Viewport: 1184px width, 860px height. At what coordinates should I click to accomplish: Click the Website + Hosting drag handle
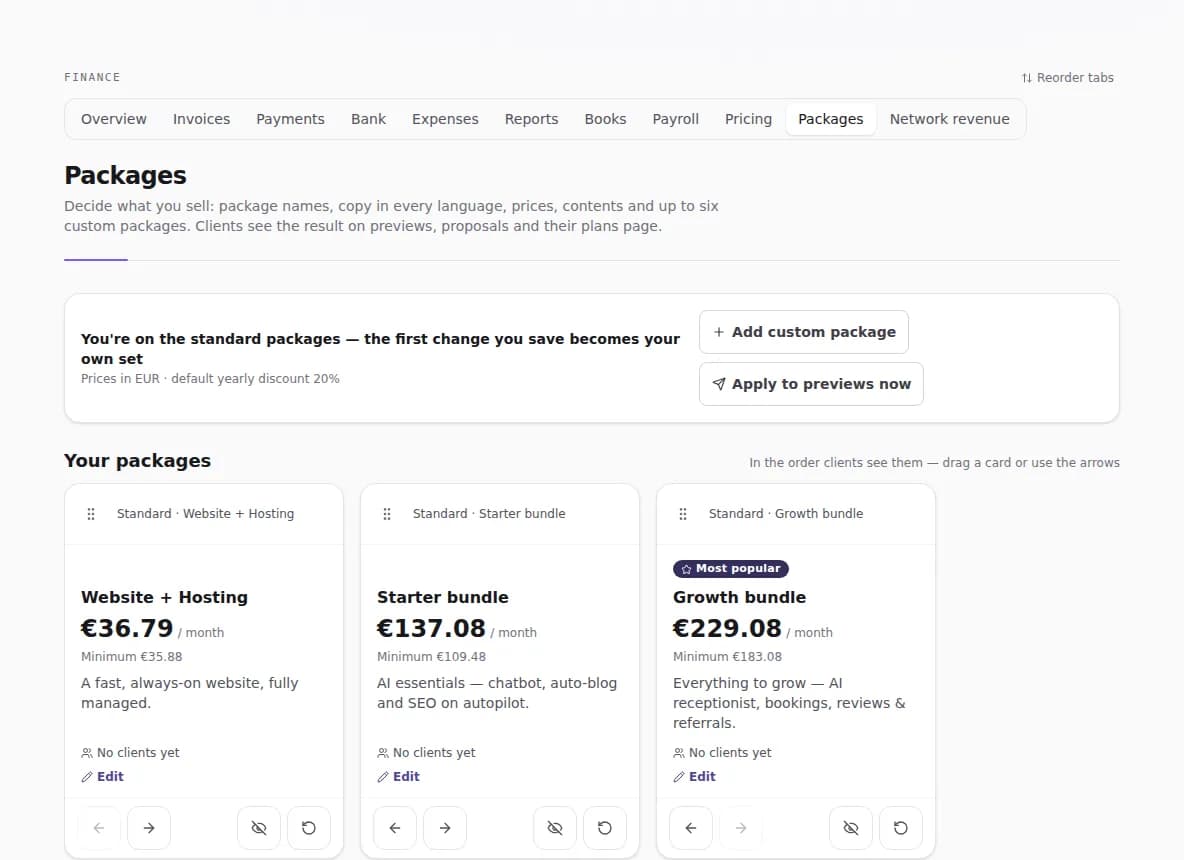pos(91,514)
